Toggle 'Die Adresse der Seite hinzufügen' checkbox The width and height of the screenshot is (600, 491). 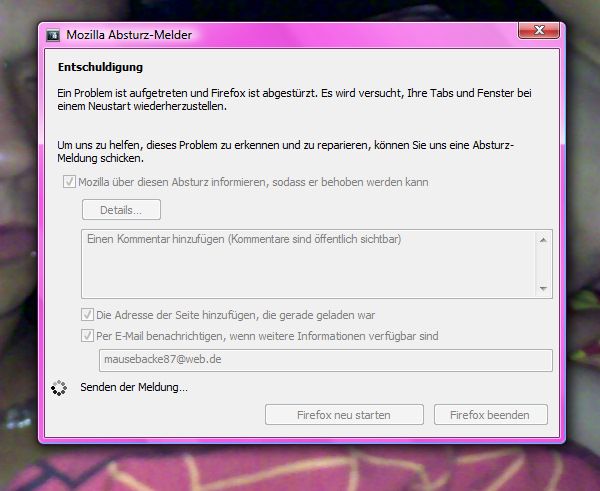click(x=87, y=315)
